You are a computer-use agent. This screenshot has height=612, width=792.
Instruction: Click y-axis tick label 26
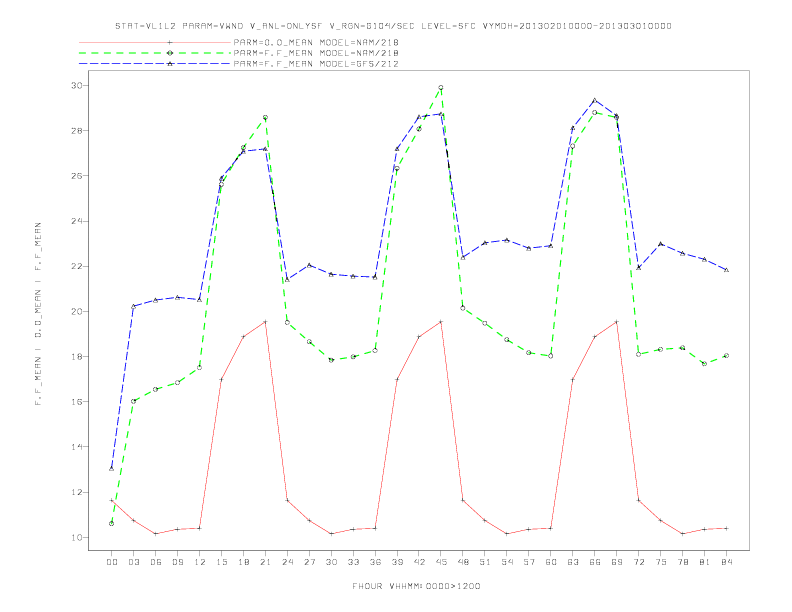coord(77,176)
